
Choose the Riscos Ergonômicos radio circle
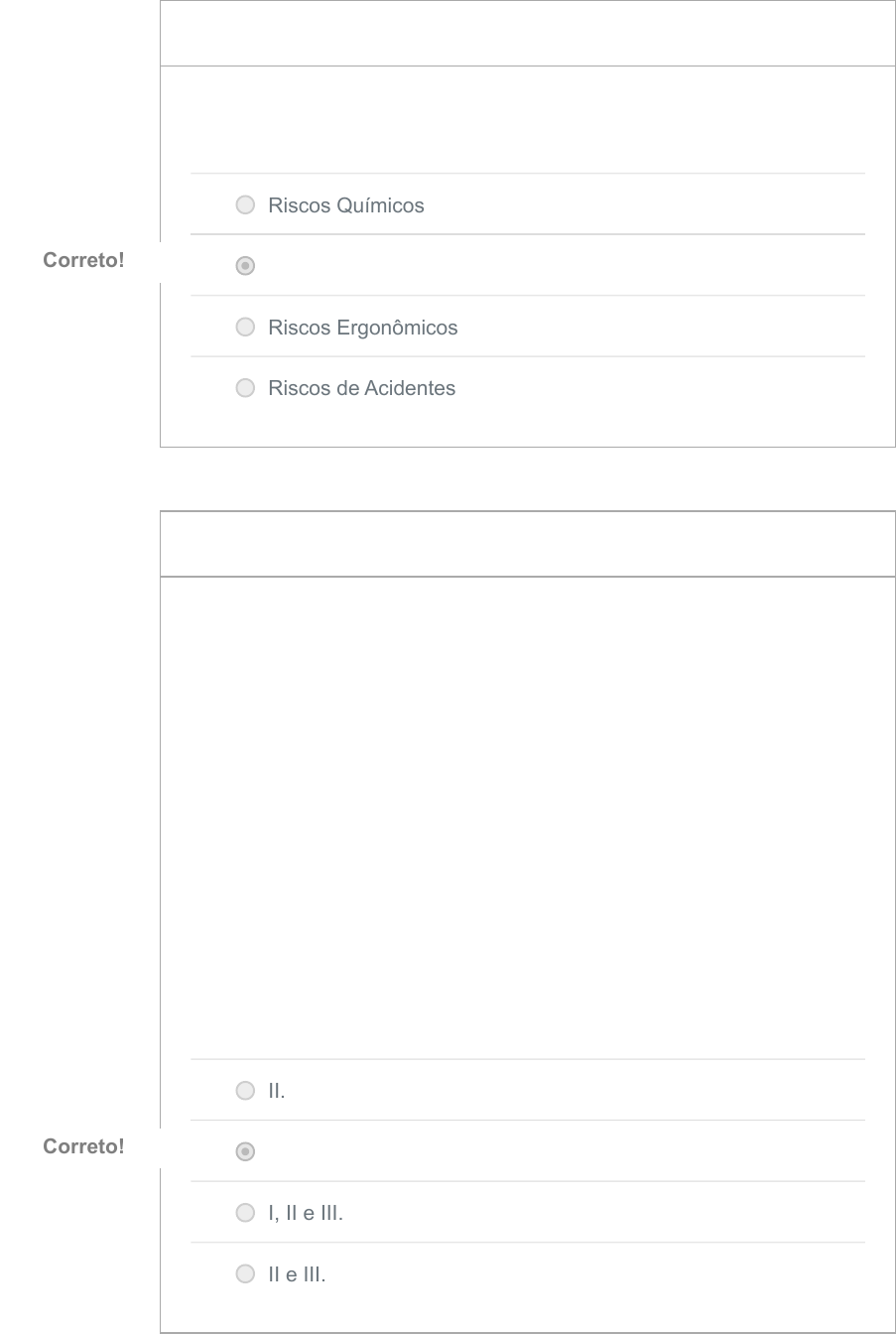245,327
